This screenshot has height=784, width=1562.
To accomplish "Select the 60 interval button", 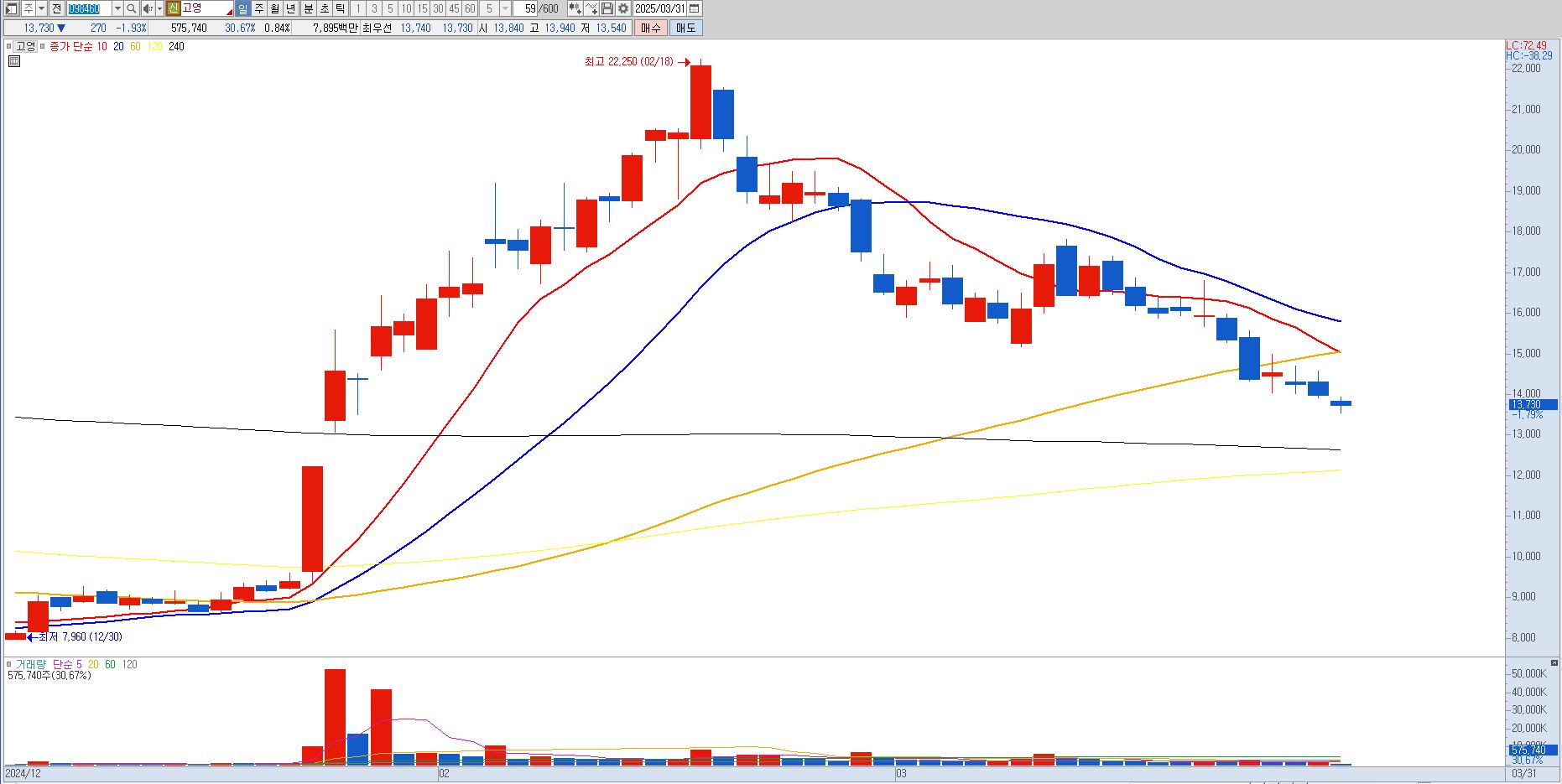I will (470, 8).
